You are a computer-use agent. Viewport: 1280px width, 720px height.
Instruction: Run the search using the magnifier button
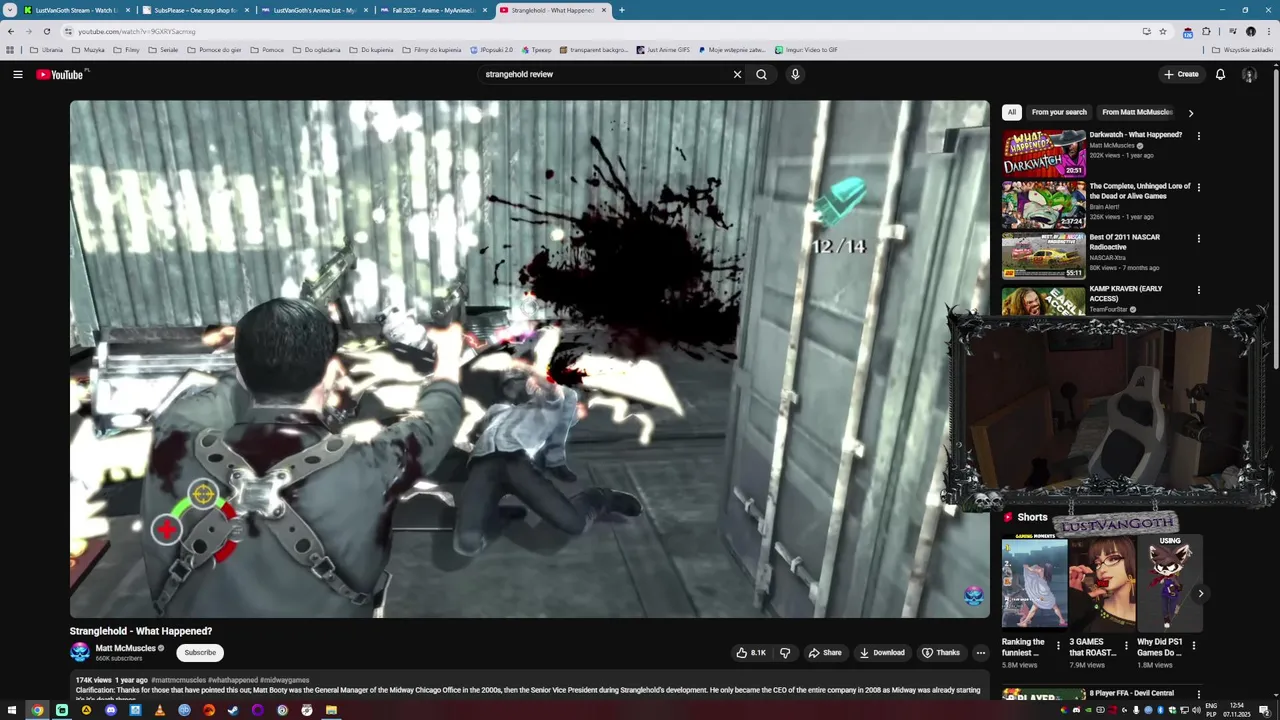point(761,74)
